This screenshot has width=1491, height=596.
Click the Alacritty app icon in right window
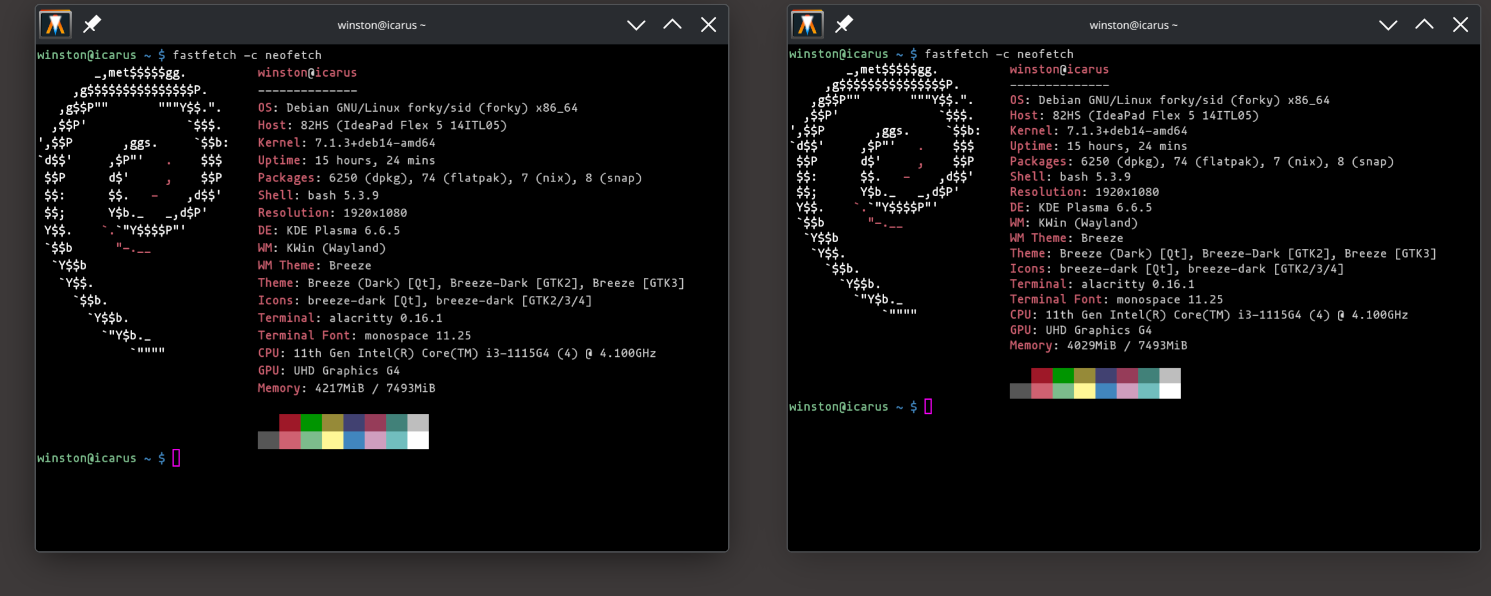coord(807,24)
